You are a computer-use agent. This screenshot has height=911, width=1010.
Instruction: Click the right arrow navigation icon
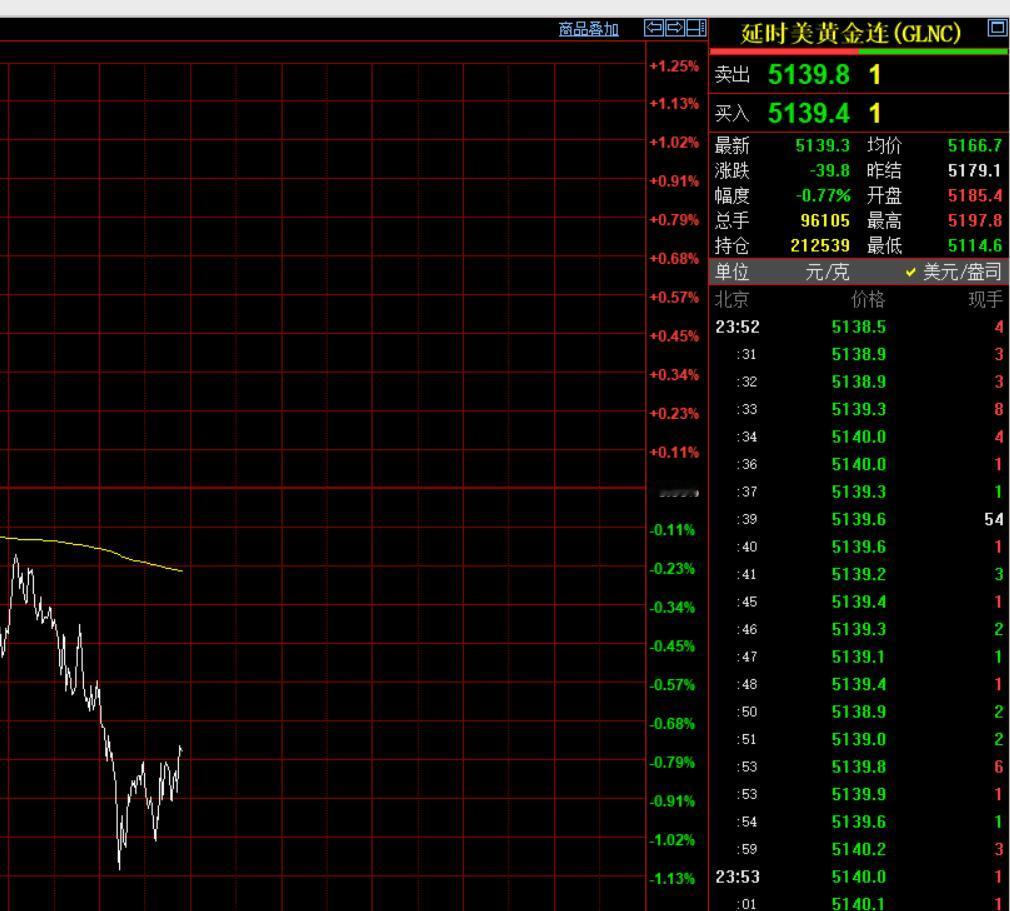click(674, 28)
